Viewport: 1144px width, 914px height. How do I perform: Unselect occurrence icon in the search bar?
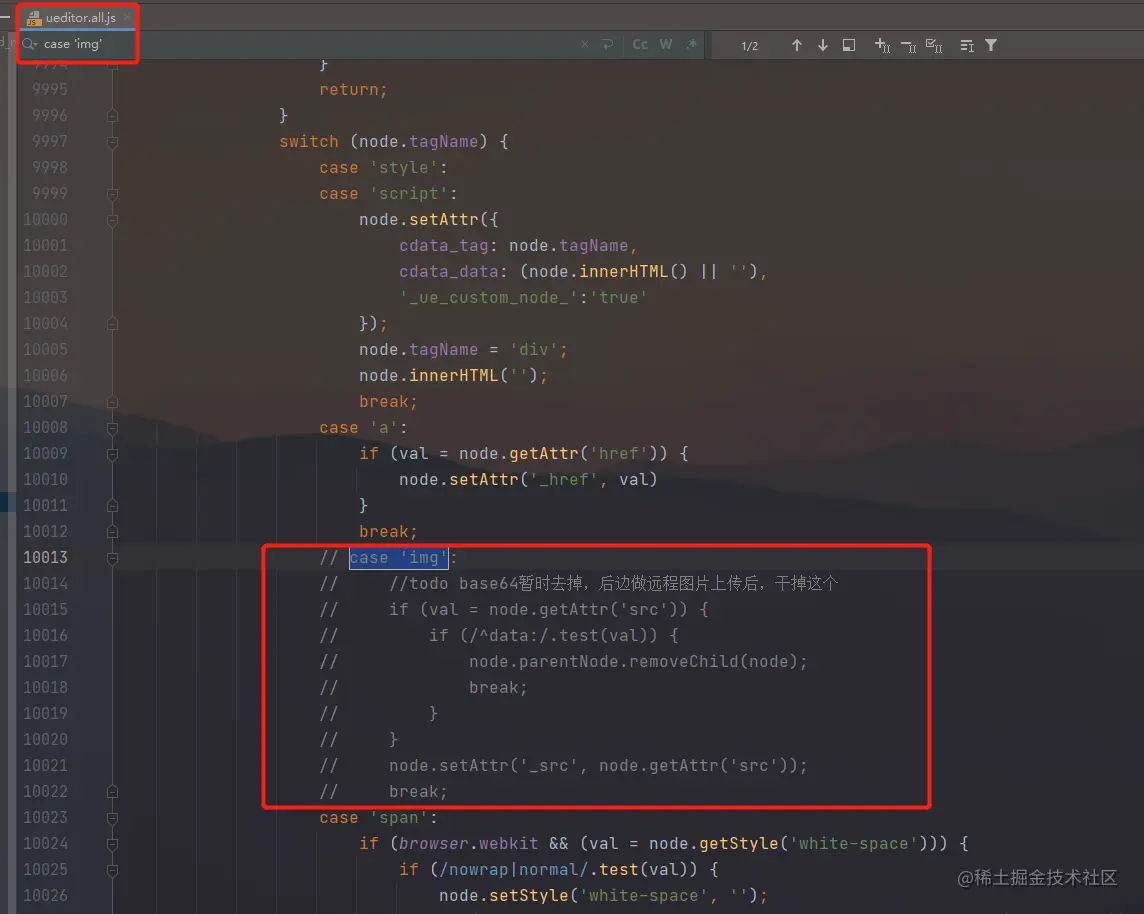(x=908, y=46)
